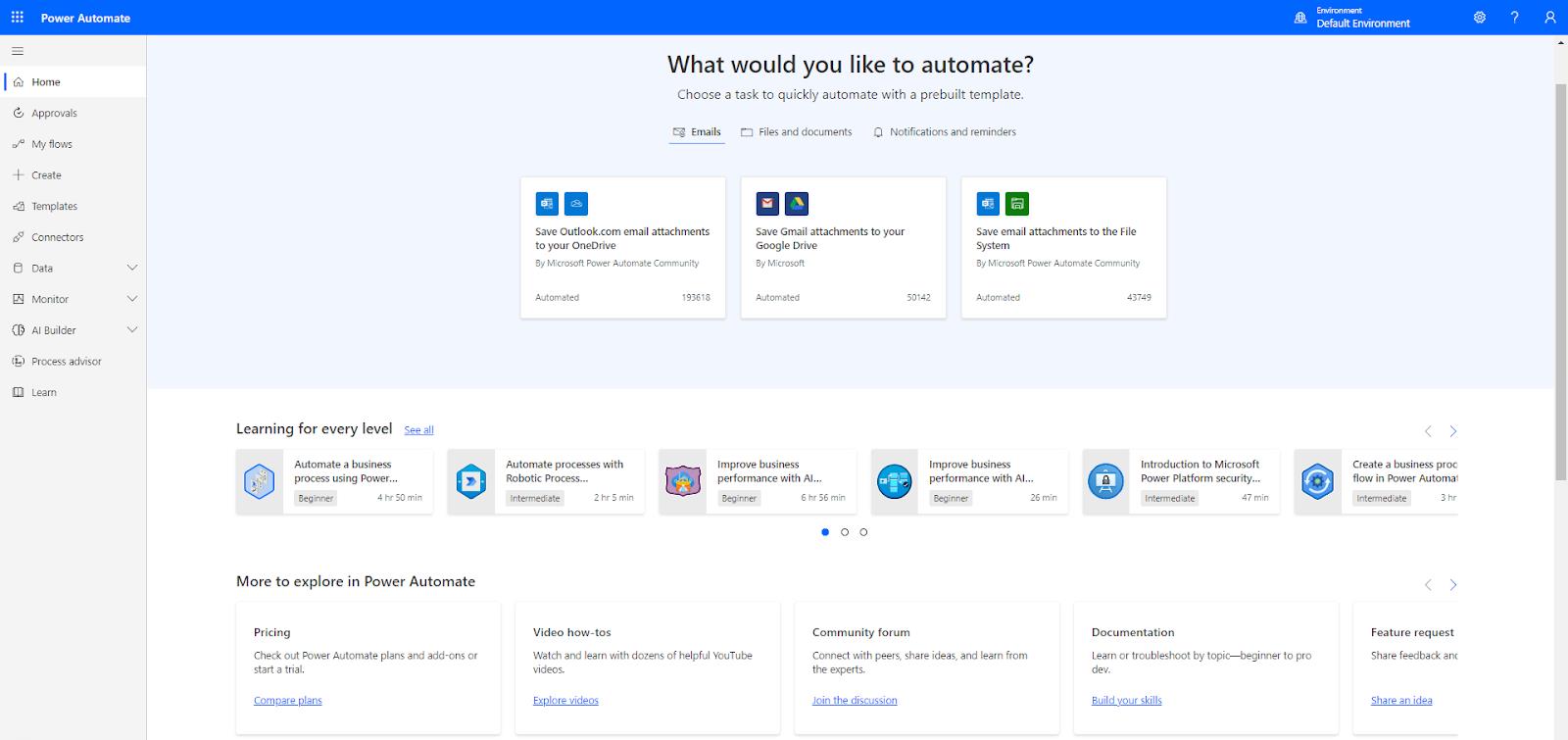Open Automate a business process learning module
Viewport: 1568px width, 740px height.
334,481
